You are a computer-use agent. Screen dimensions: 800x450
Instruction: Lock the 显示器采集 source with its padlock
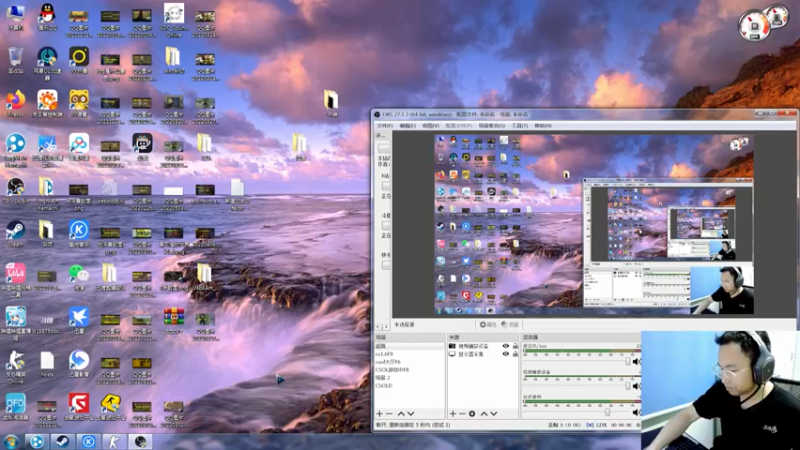515,354
